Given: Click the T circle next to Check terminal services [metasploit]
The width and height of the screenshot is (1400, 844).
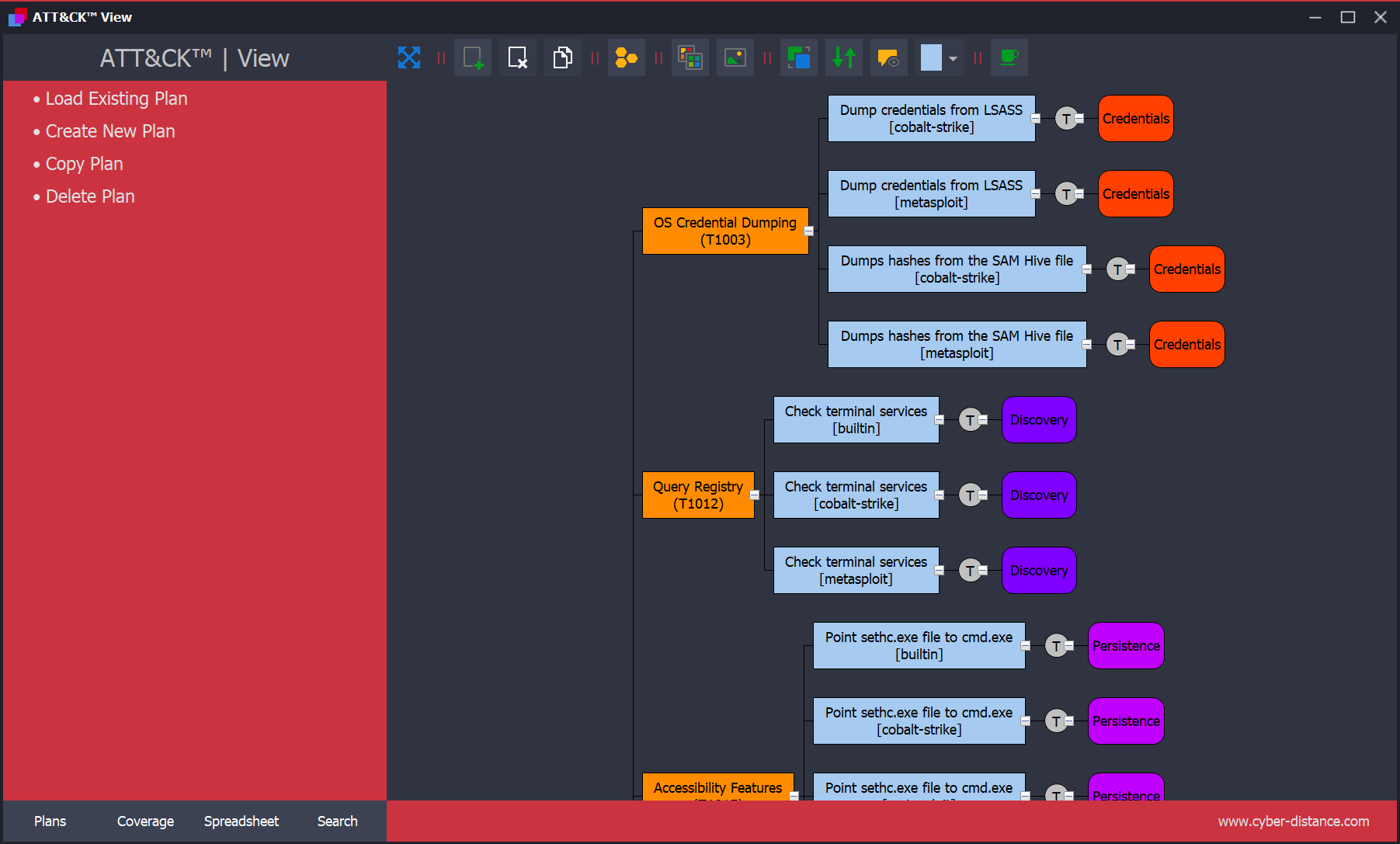Looking at the screenshot, I should point(970,571).
